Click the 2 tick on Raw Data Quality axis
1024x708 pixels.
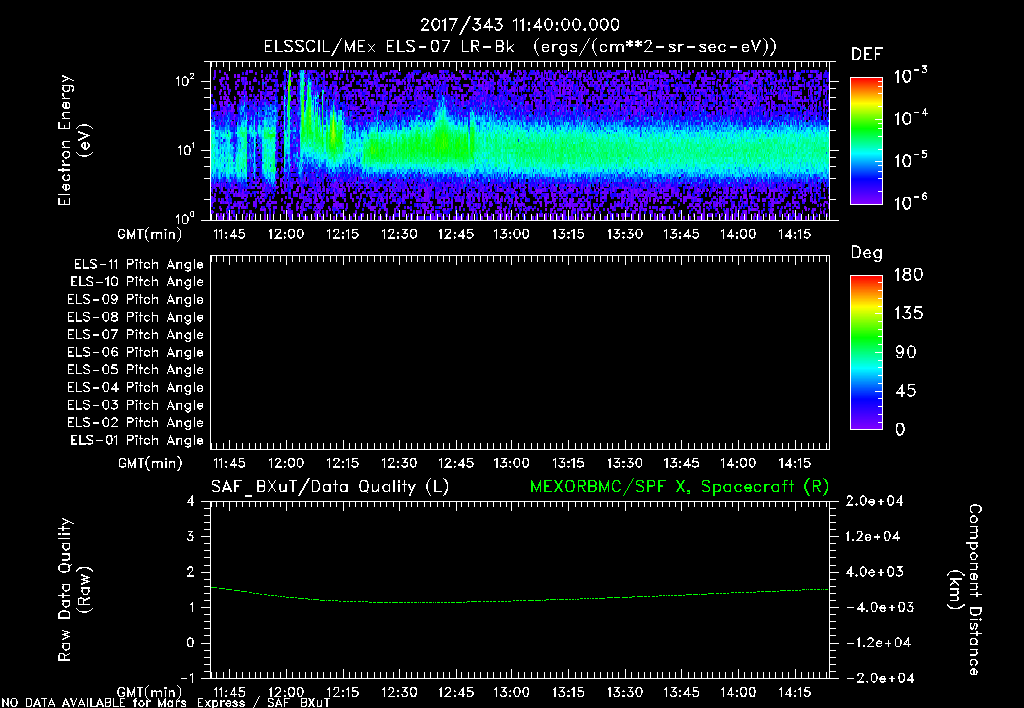(x=191, y=571)
